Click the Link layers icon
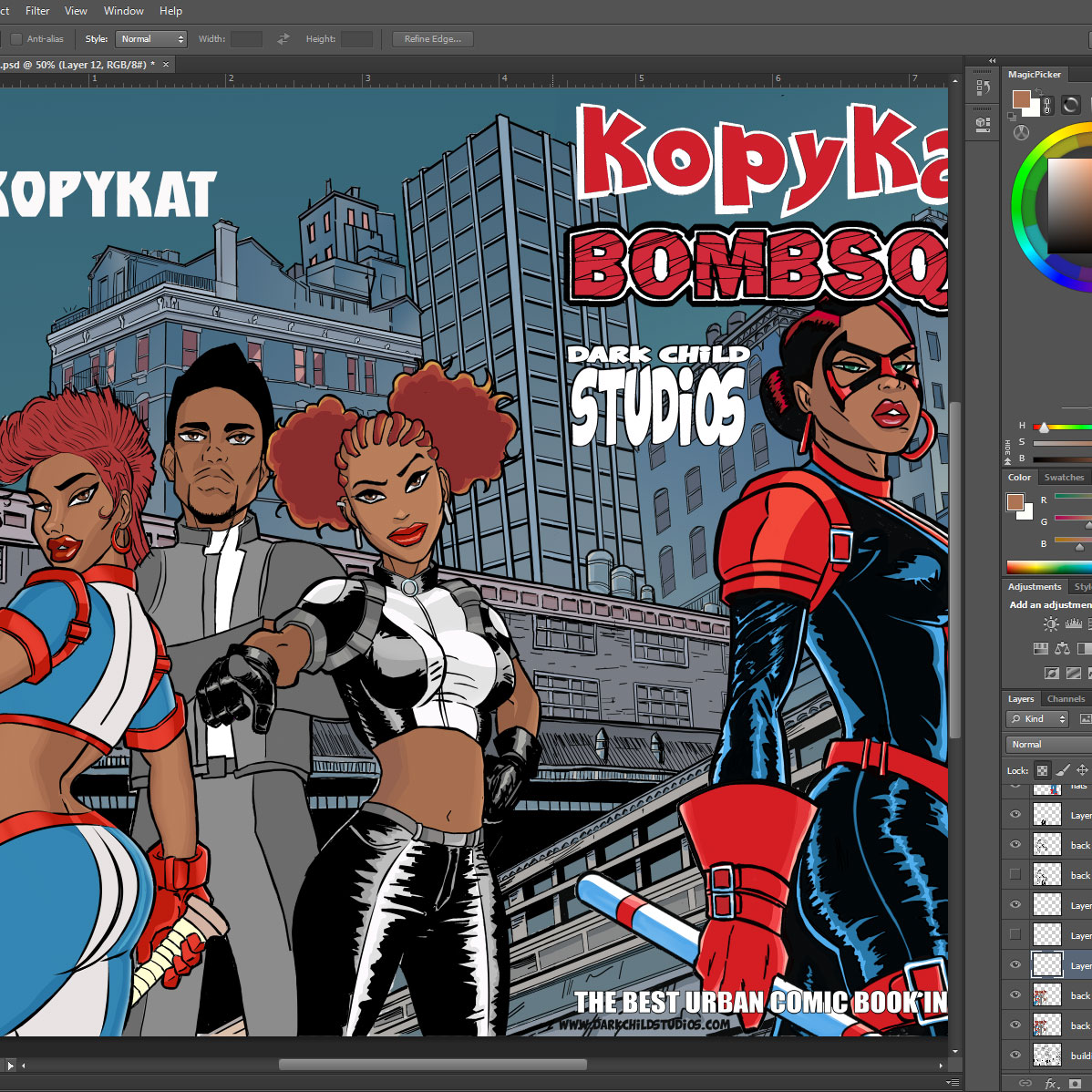The width and height of the screenshot is (1092, 1092). (1025, 1083)
